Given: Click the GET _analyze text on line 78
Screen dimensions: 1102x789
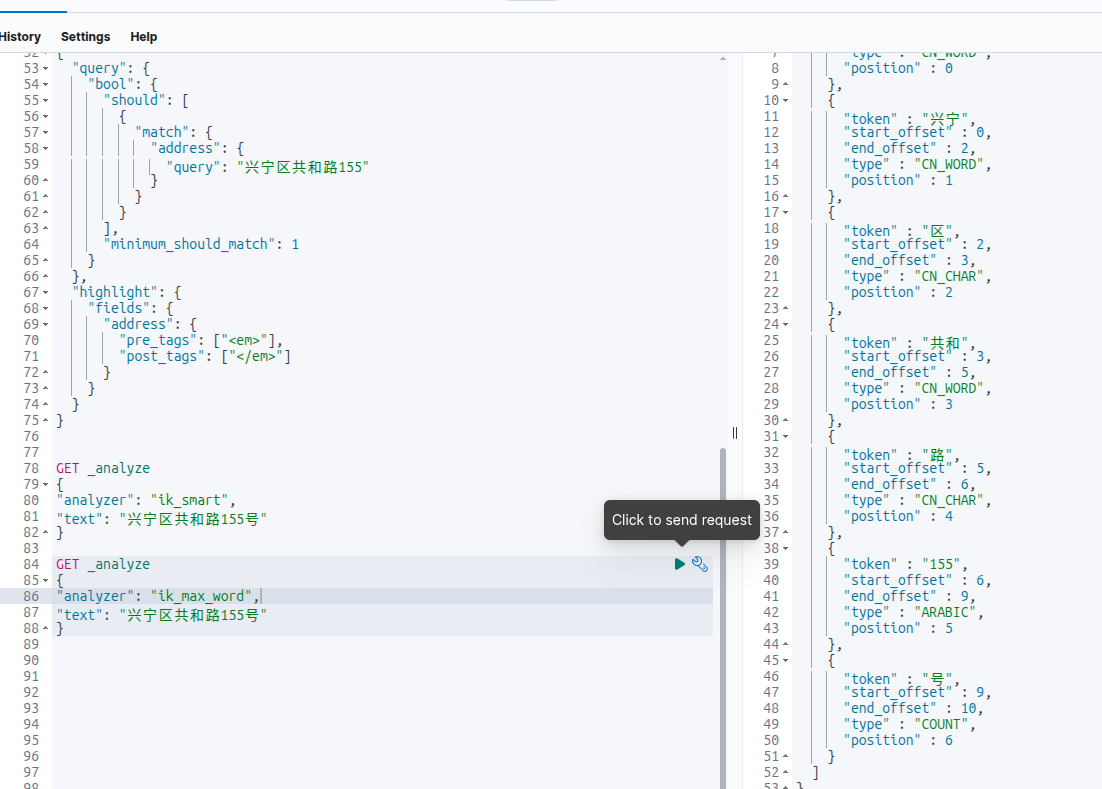Looking at the screenshot, I should pos(103,469).
